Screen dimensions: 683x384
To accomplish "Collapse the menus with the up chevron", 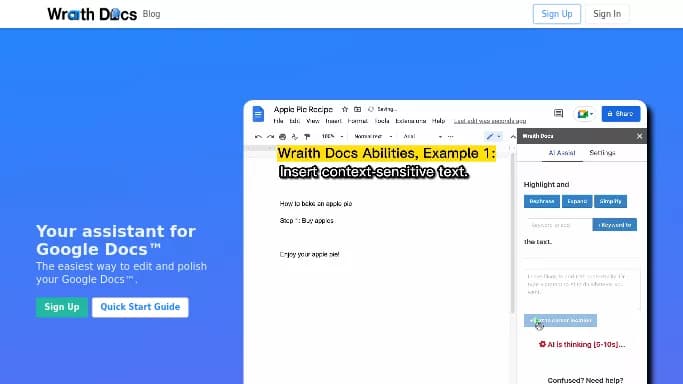I will 513,137.
